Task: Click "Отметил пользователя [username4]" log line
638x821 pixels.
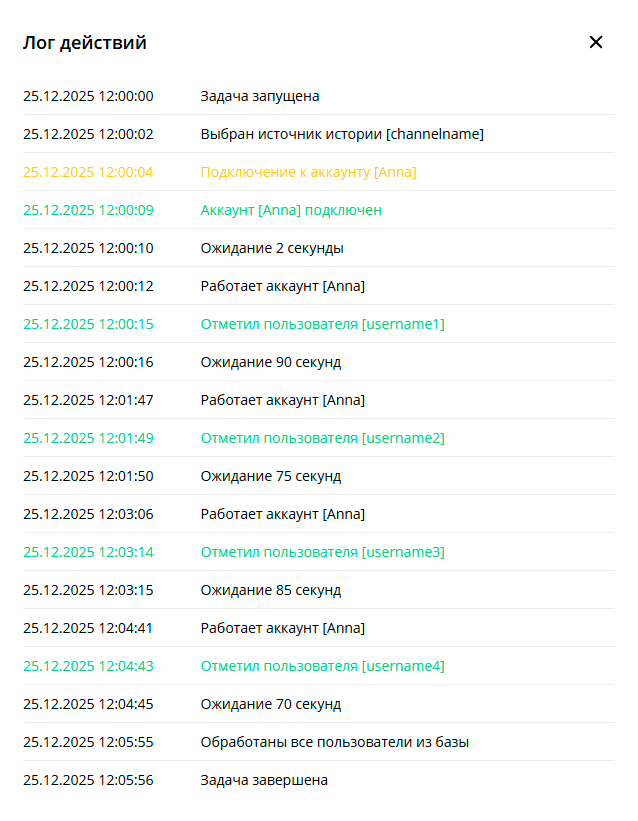Action: [322, 666]
